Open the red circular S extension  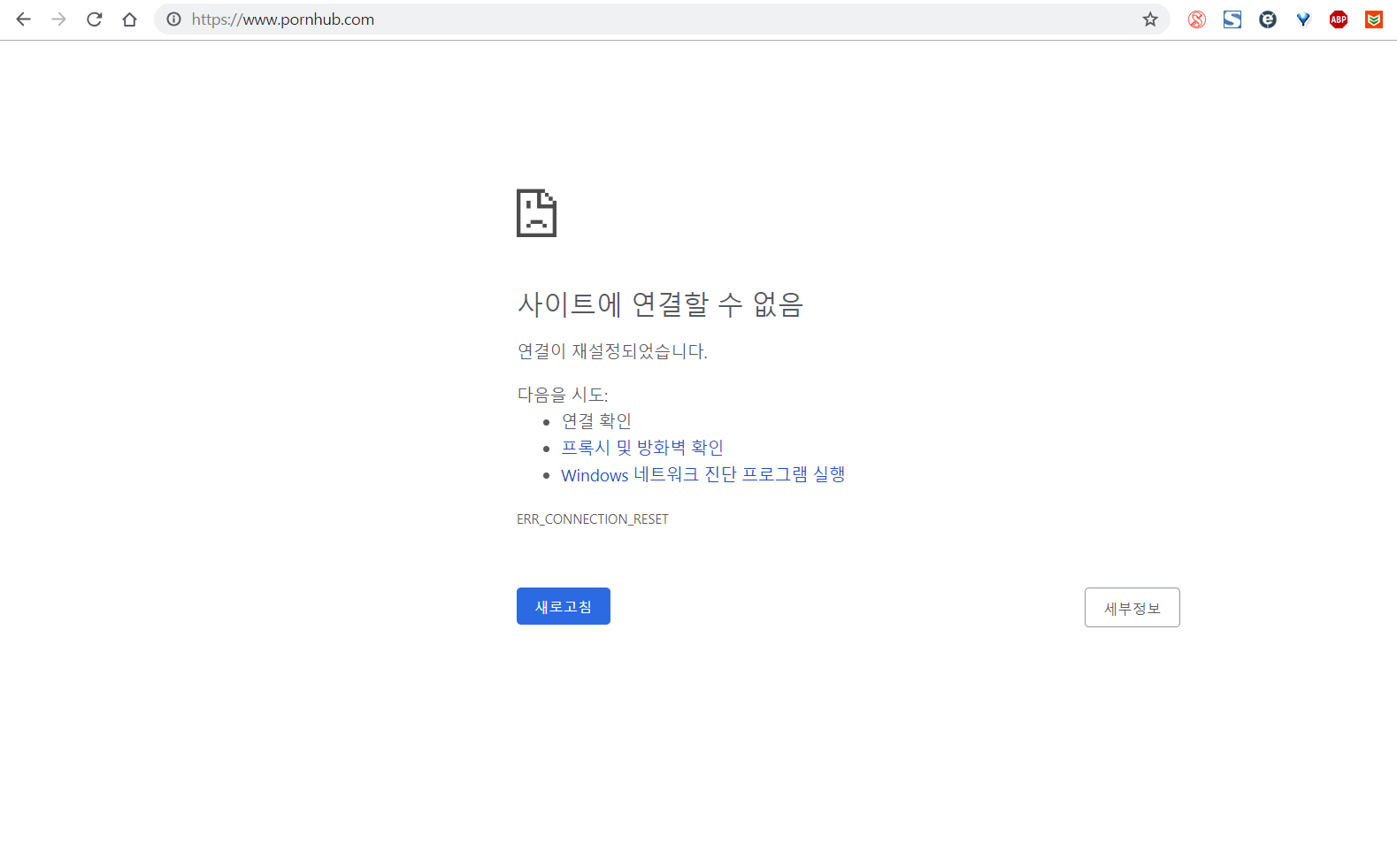click(1197, 19)
